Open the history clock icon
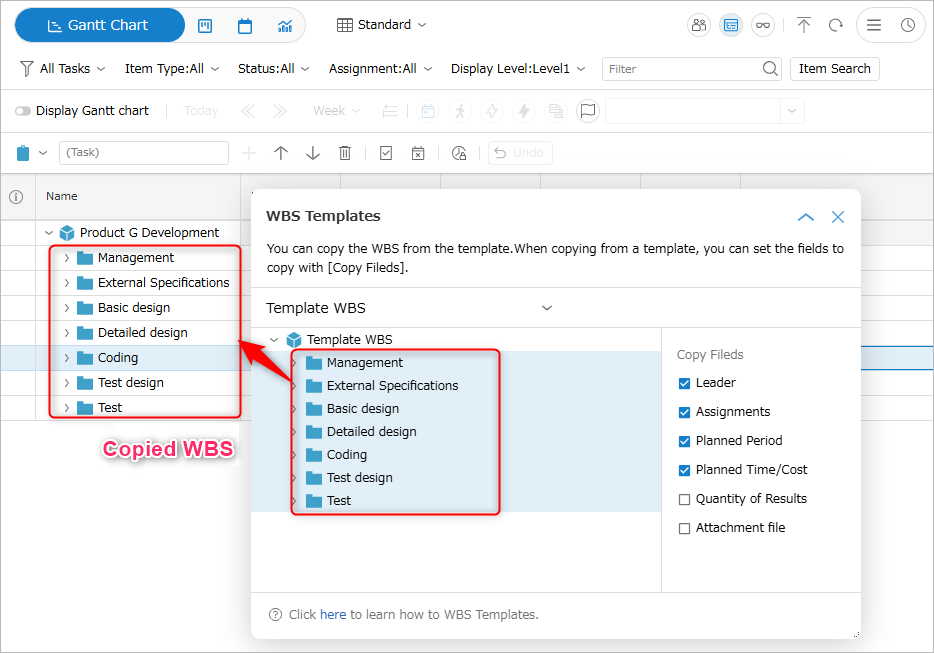 908,25
